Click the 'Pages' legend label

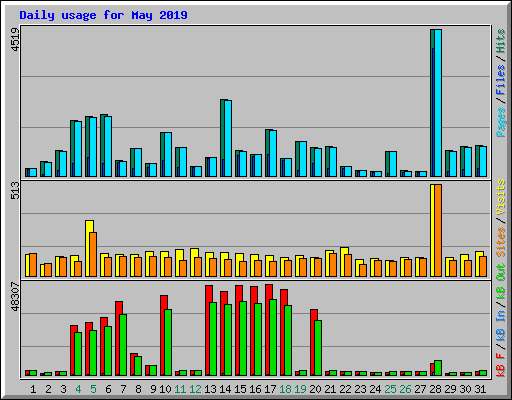pos(501,122)
